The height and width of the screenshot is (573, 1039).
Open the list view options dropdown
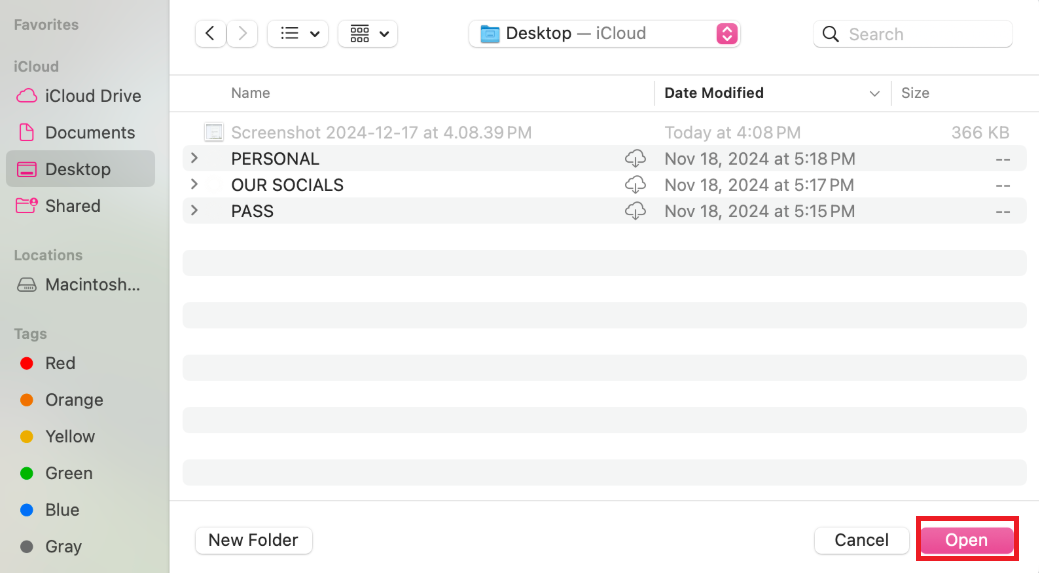click(x=298, y=34)
